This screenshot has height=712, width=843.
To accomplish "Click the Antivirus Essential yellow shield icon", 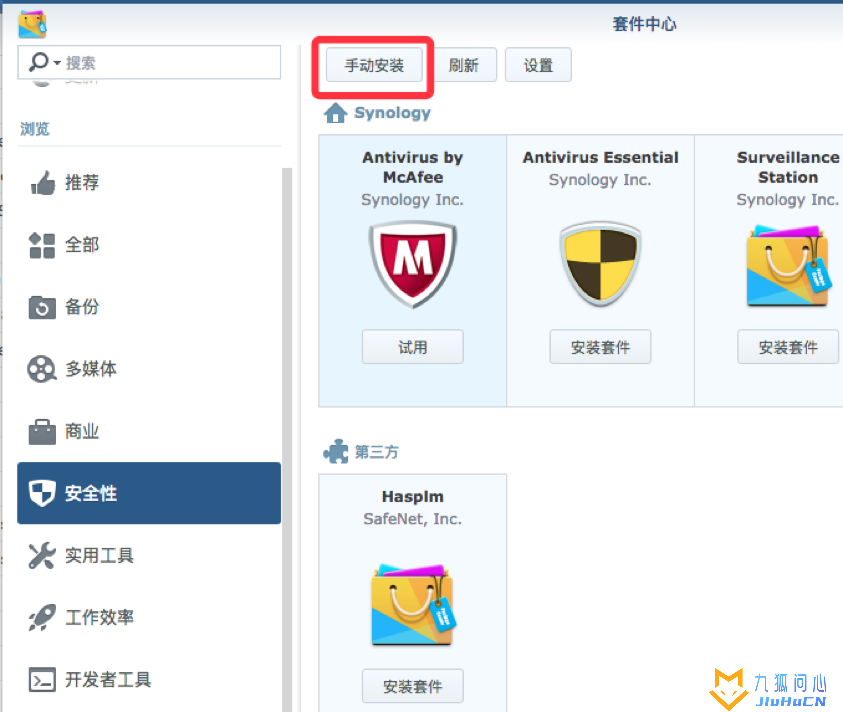I will [x=601, y=264].
